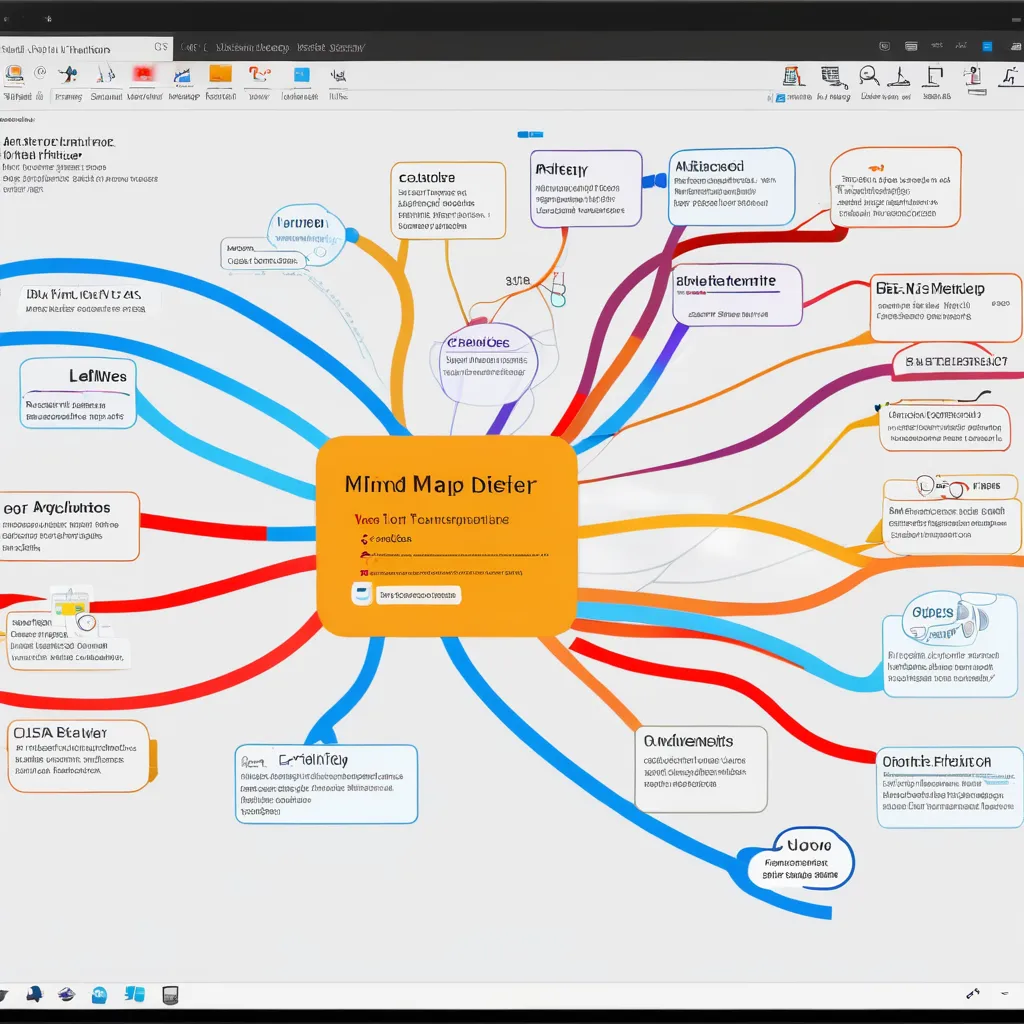Image resolution: width=1024 pixels, height=1024 pixels.
Task: Click the small dark scribble icon in the left toolbar
Action: point(338,76)
